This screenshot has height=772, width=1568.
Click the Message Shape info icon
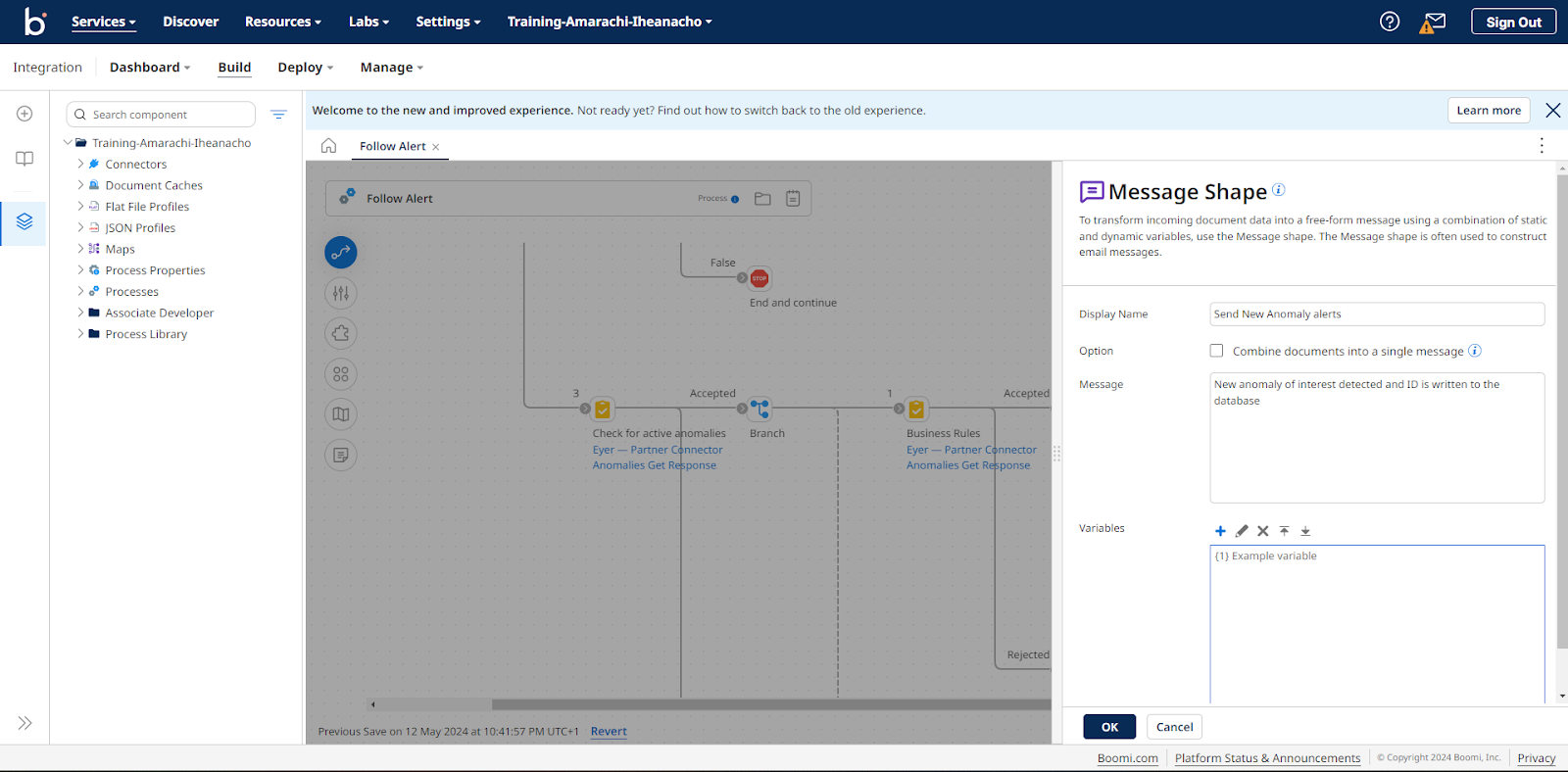1278,190
